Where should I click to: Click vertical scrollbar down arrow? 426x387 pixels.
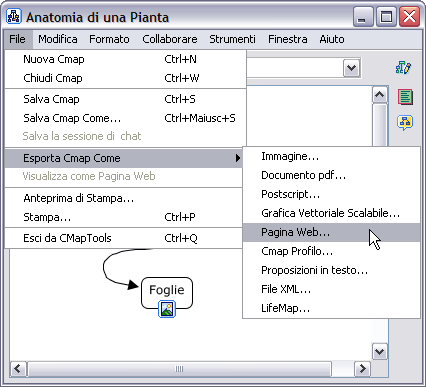(380, 352)
